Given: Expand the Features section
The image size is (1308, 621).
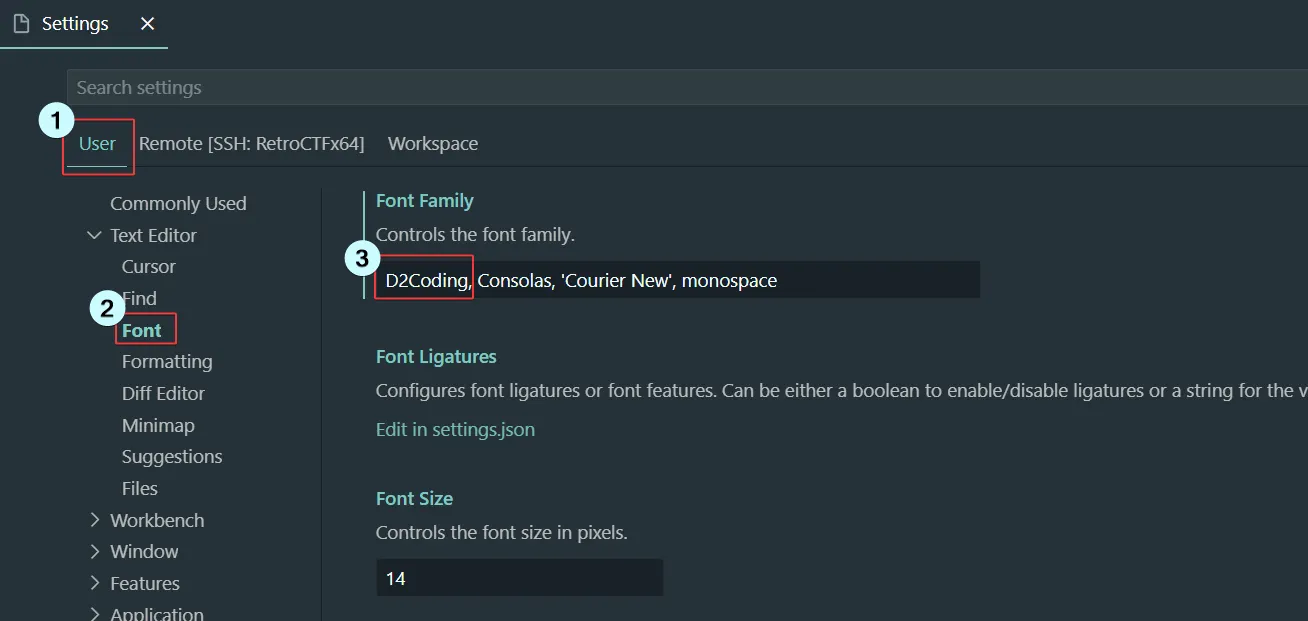Looking at the screenshot, I should pos(95,584).
